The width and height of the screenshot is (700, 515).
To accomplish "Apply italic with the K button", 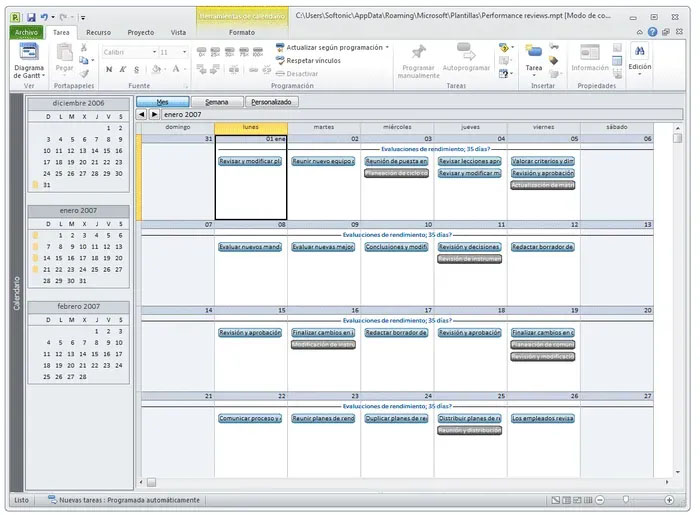I will tap(123, 69).
